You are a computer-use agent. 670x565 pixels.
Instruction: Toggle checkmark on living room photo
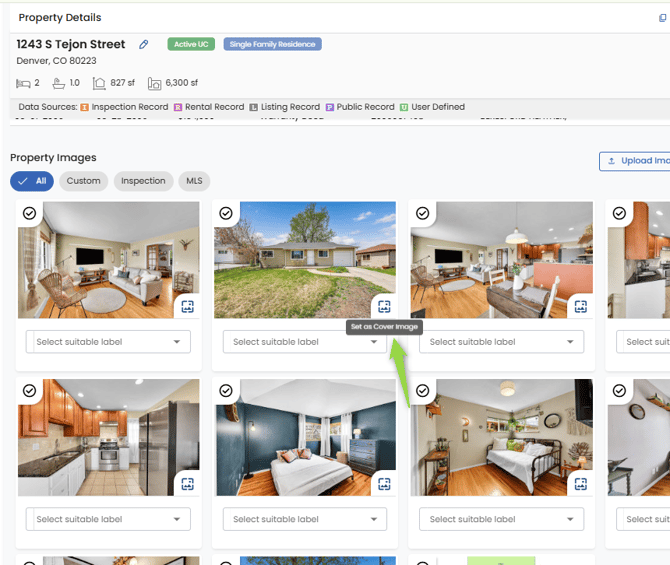click(x=29, y=213)
